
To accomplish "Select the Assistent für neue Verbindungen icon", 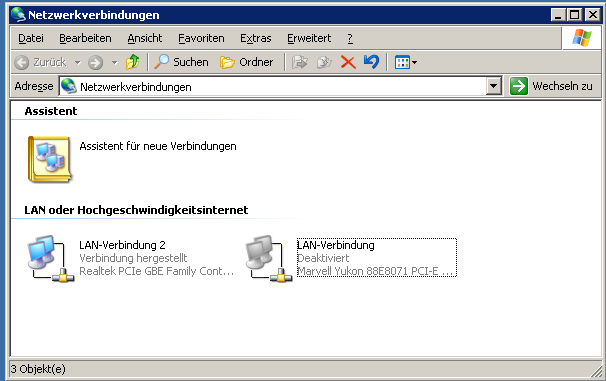I will [49, 159].
